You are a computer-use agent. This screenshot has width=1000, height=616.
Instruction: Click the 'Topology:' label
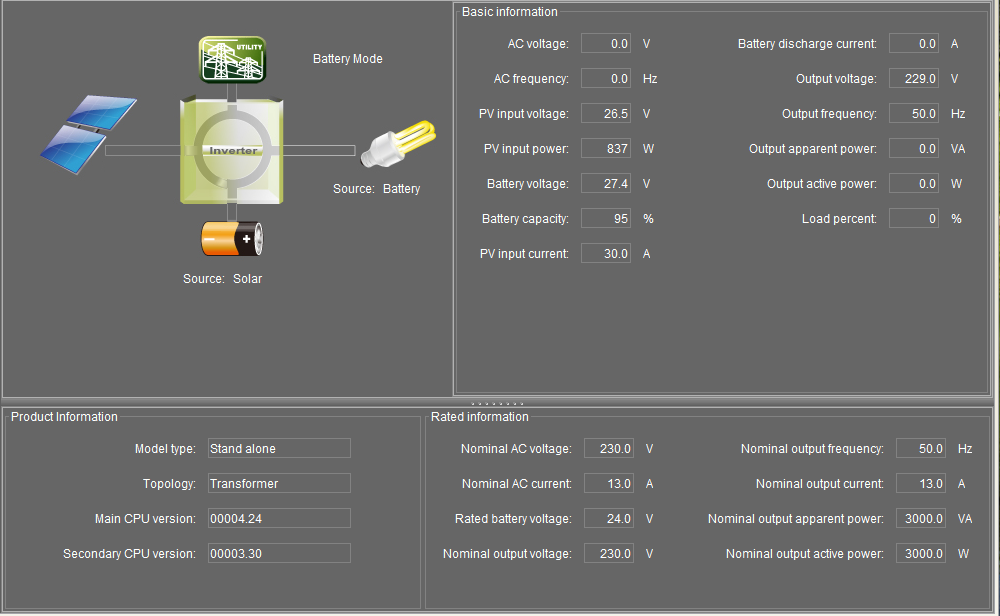coord(169,483)
